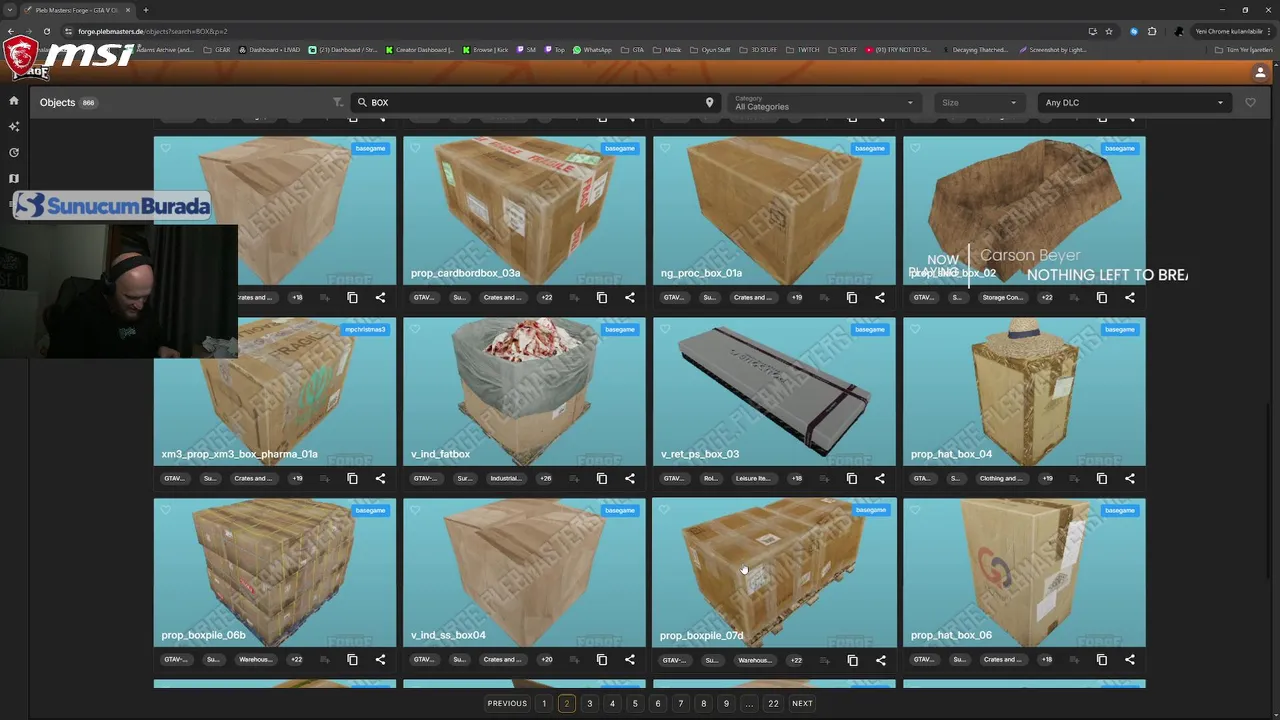Favorite v_ind_fatbox with heart
The width and height of the screenshot is (1280, 720).
point(415,329)
